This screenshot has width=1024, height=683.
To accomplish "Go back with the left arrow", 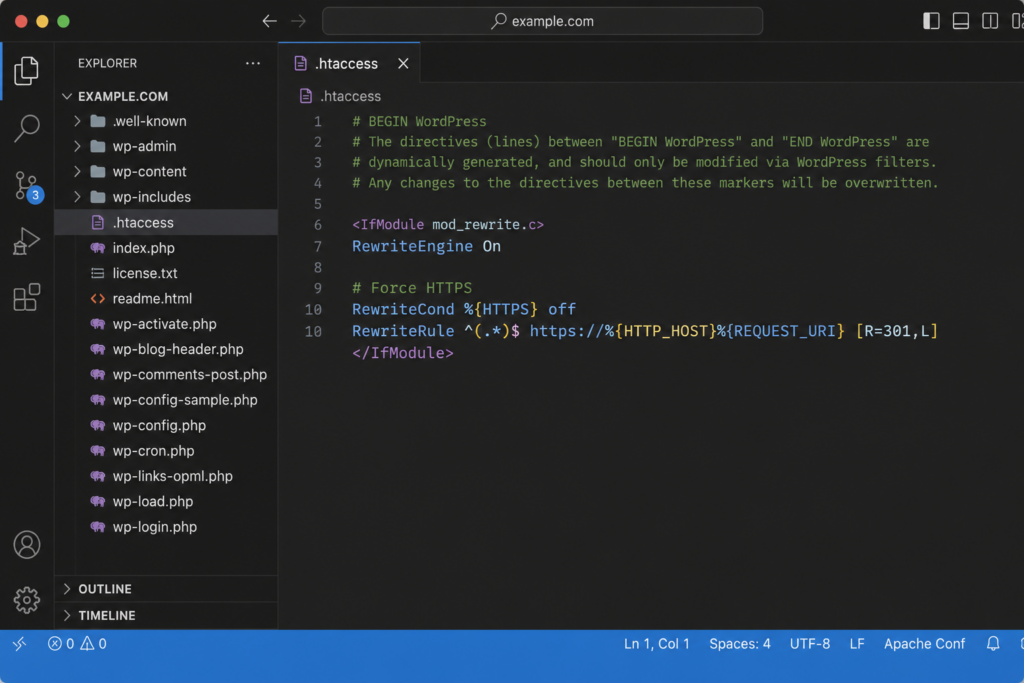I will [x=269, y=22].
